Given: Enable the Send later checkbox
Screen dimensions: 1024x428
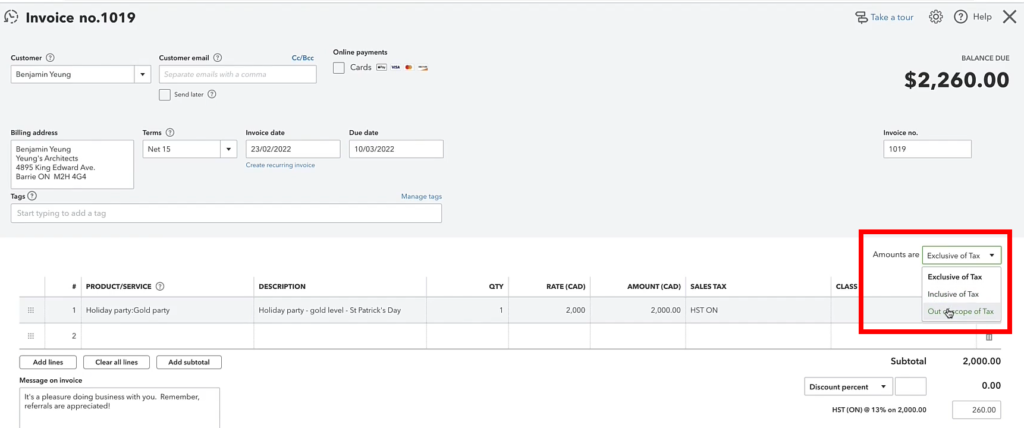Looking at the screenshot, I should [x=165, y=95].
